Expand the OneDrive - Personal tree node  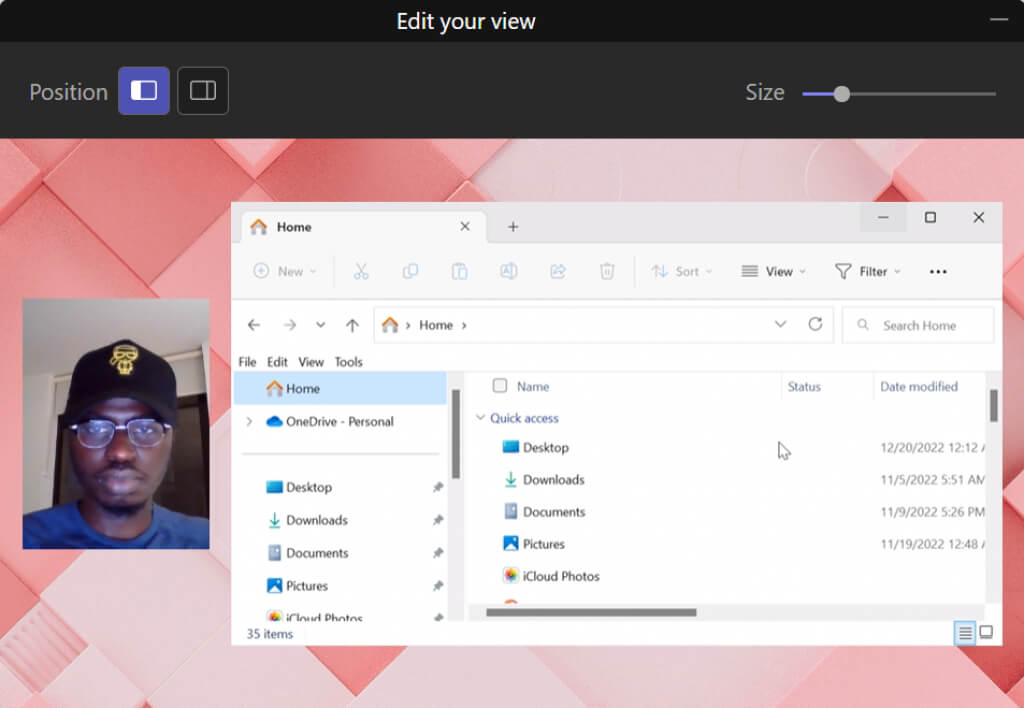coord(249,422)
